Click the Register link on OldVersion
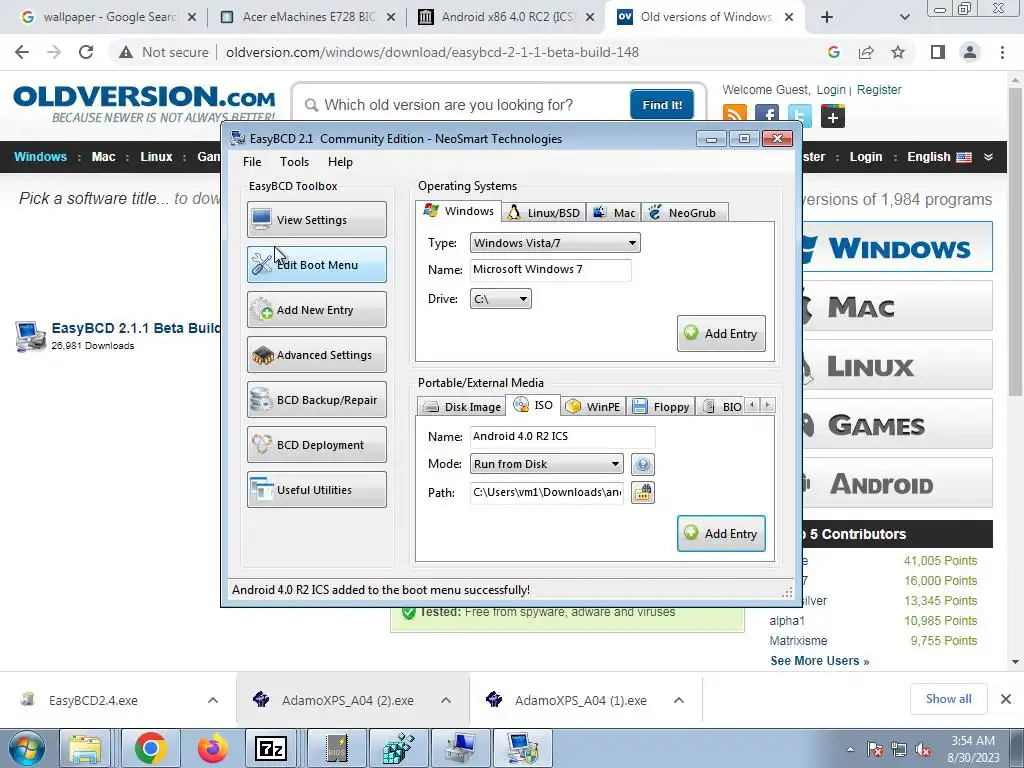Viewport: 1024px width, 768px height. tap(878, 89)
